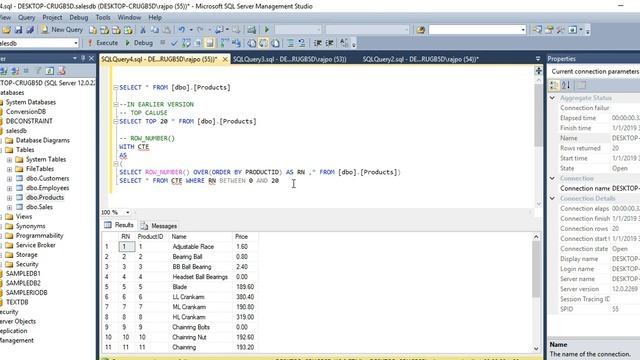Viewport: 640px width, 360px height.
Task: Collapse the SELECT TOP 20 code block
Action: click(116, 121)
